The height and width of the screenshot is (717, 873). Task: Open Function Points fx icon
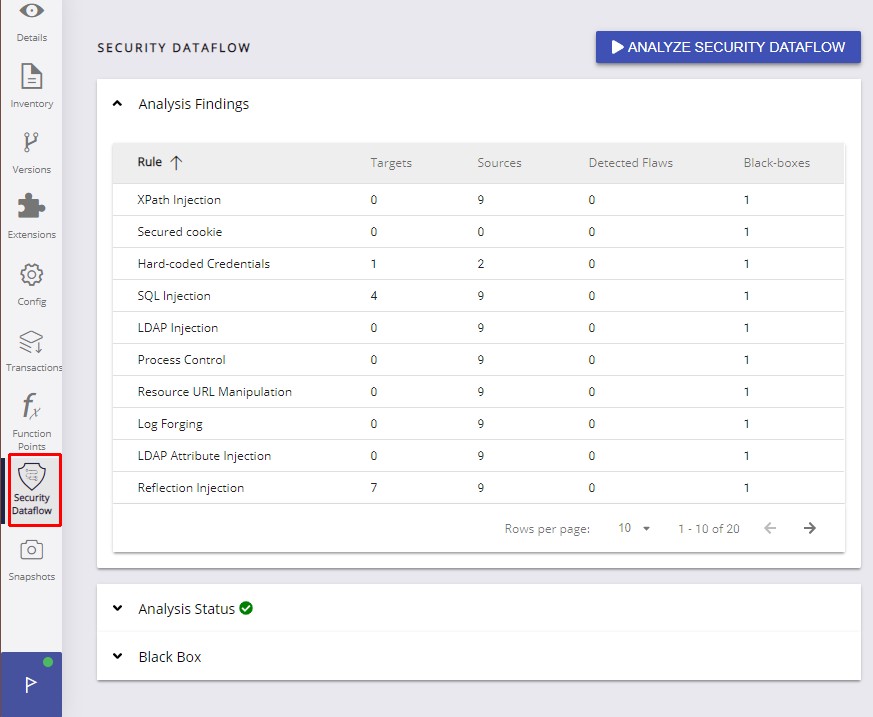31,408
